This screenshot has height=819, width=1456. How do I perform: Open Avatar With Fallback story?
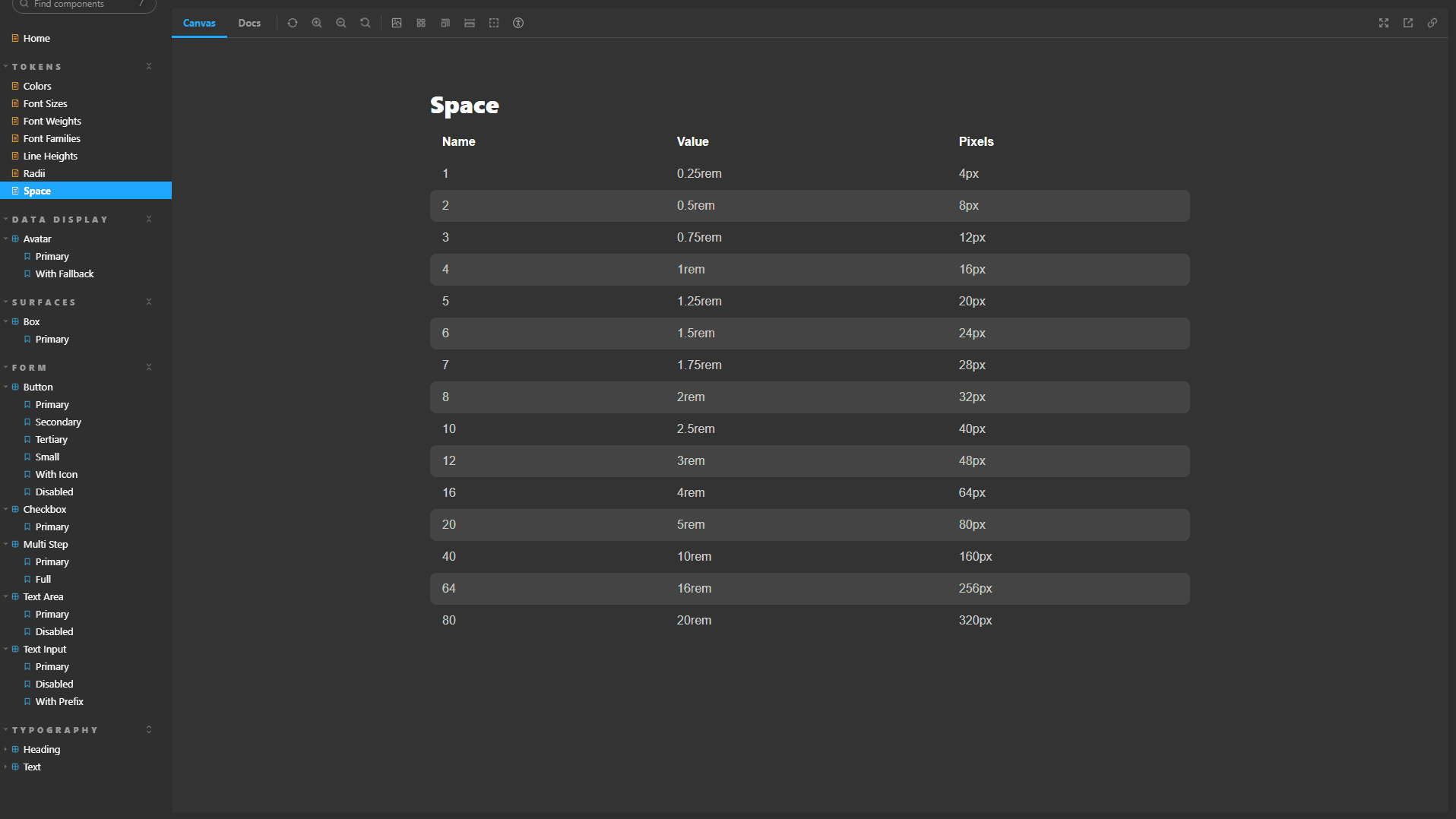[65, 274]
